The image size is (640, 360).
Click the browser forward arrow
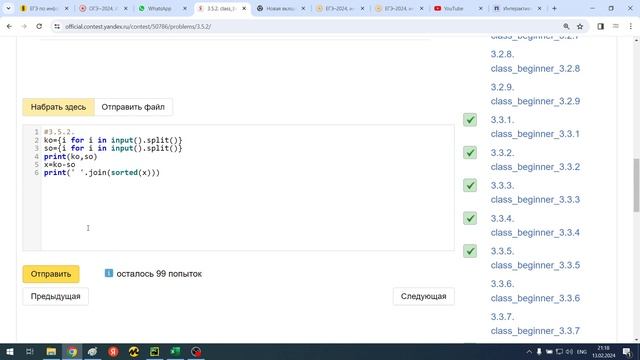24,26
